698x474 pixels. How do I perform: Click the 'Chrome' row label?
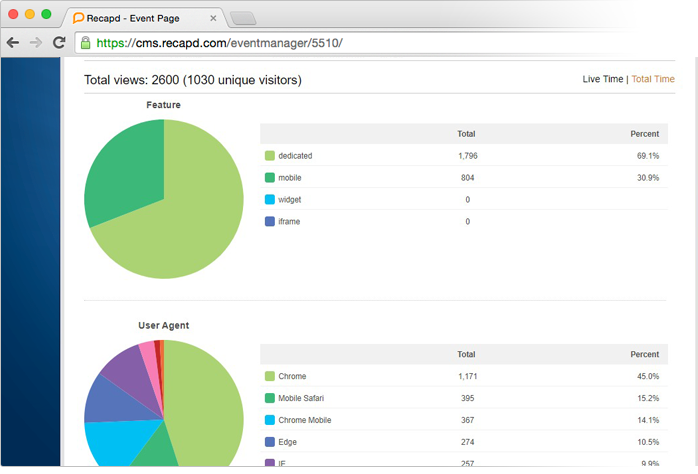(x=292, y=376)
